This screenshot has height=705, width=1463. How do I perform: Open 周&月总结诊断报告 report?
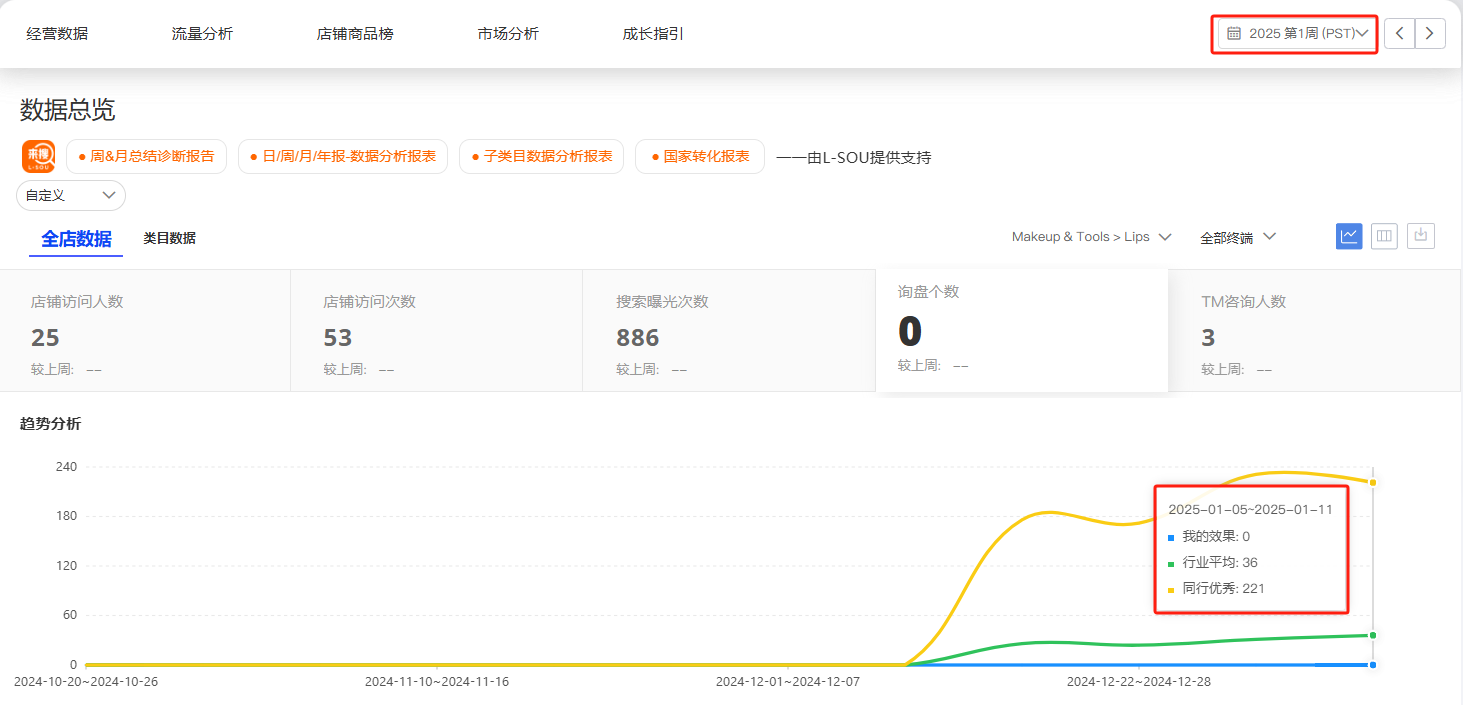(x=146, y=157)
